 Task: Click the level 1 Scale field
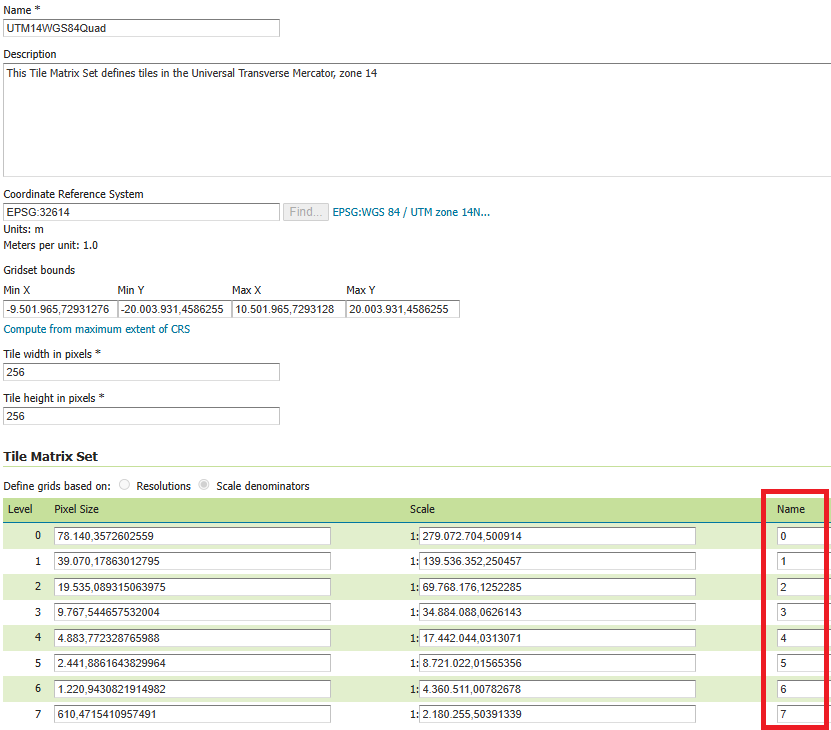(x=557, y=561)
